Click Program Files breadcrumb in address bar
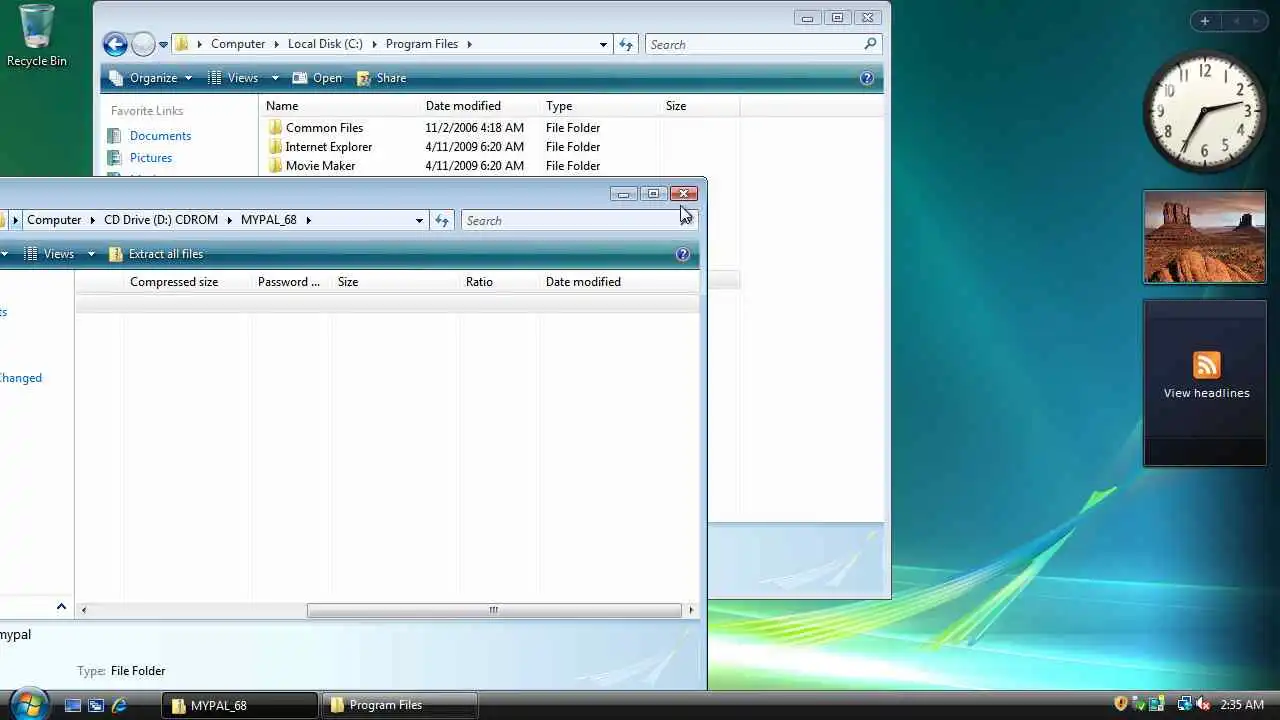 pos(421,44)
